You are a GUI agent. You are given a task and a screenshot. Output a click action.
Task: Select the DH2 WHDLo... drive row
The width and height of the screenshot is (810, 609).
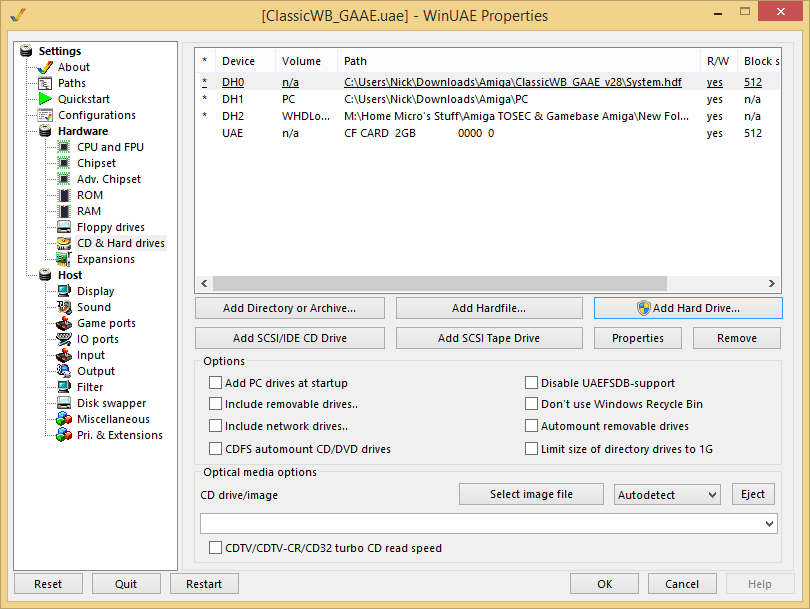click(x=488, y=116)
